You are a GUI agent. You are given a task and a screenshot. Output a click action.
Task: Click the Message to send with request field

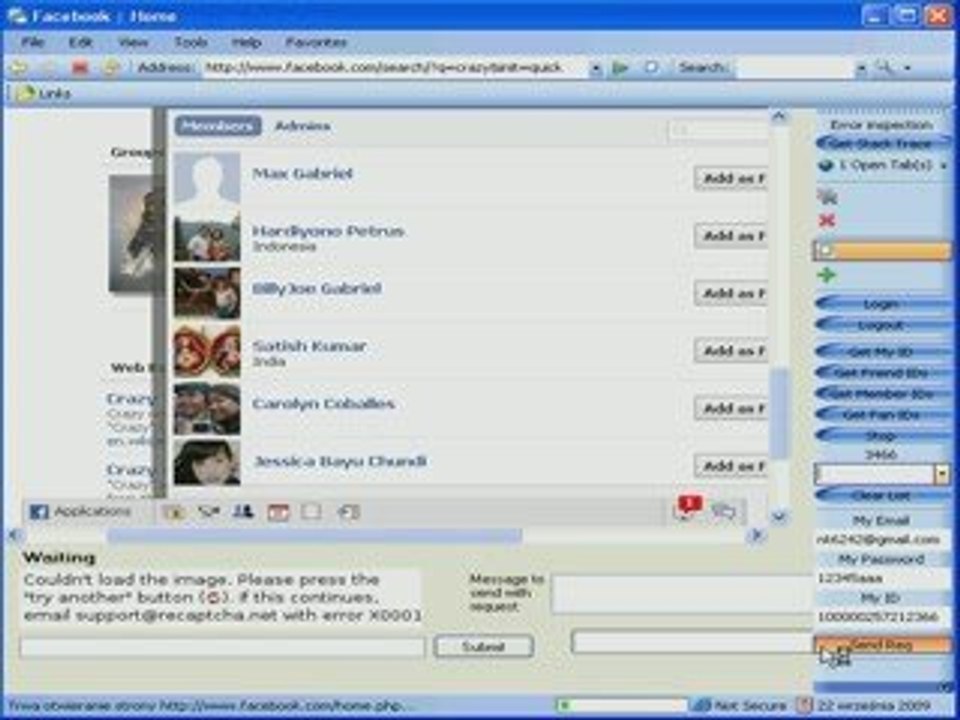pos(683,594)
